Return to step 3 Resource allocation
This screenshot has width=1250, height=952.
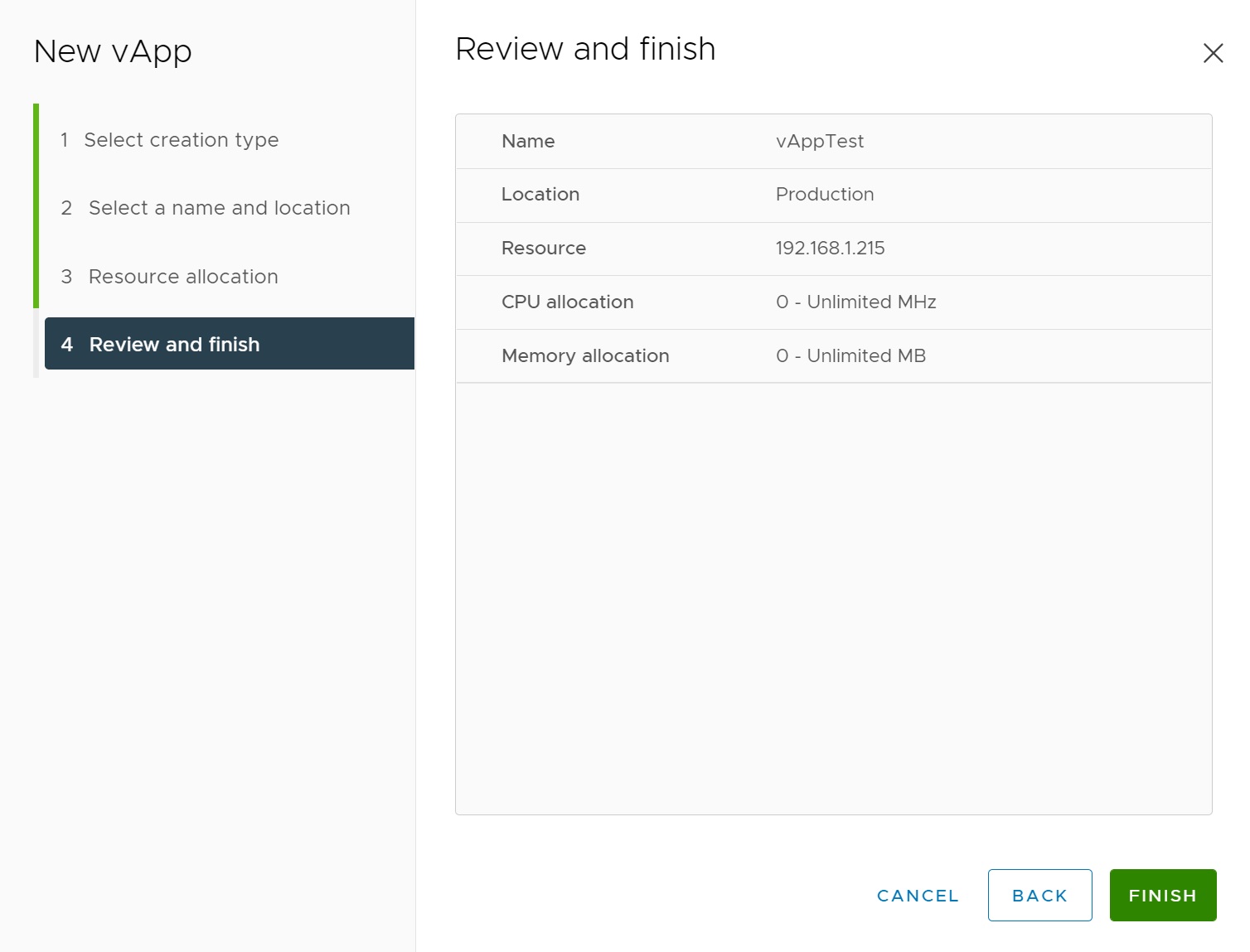tap(183, 277)
